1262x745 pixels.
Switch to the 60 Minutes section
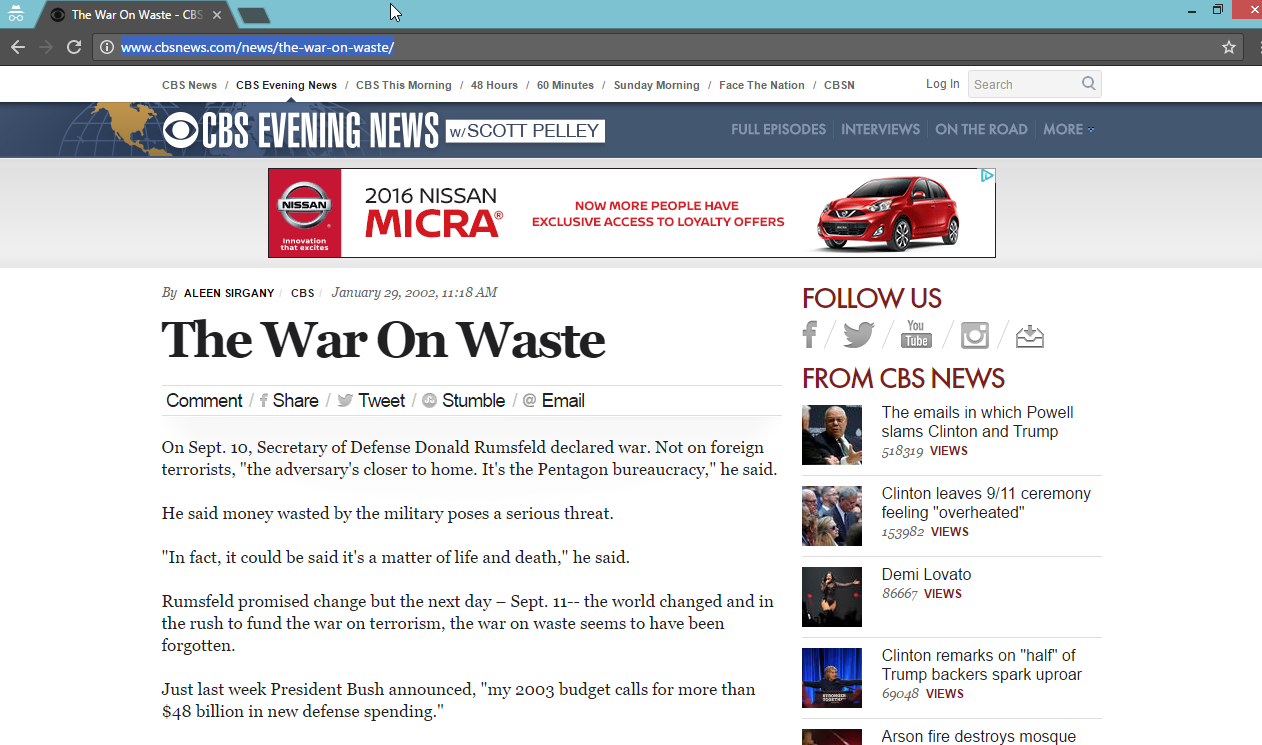pos(565,85)
